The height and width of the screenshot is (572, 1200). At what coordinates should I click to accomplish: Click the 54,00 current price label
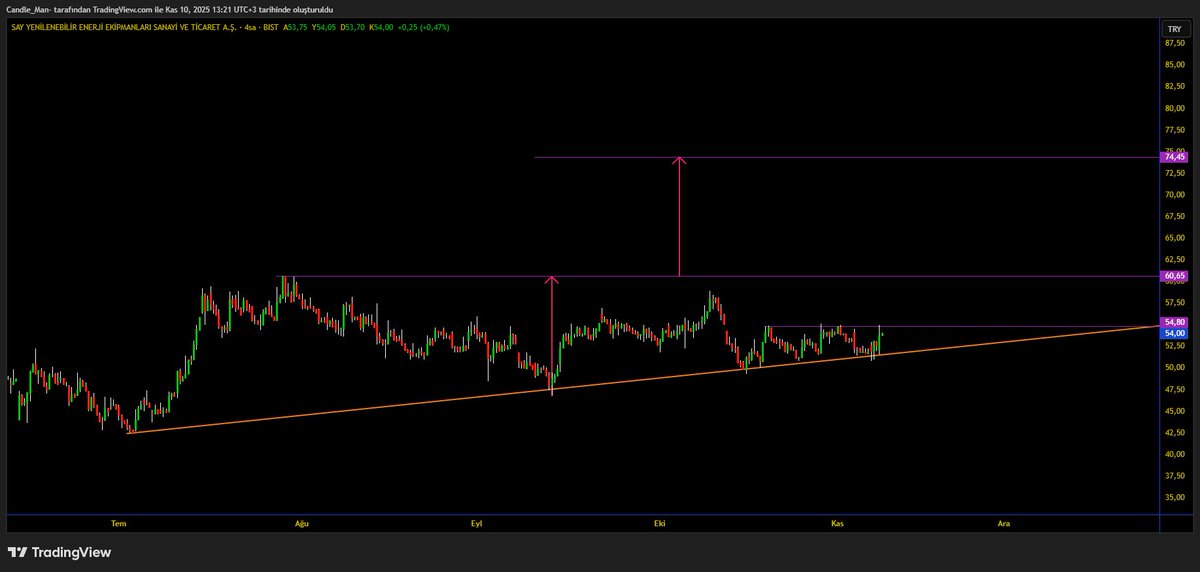coord(1174,333)
